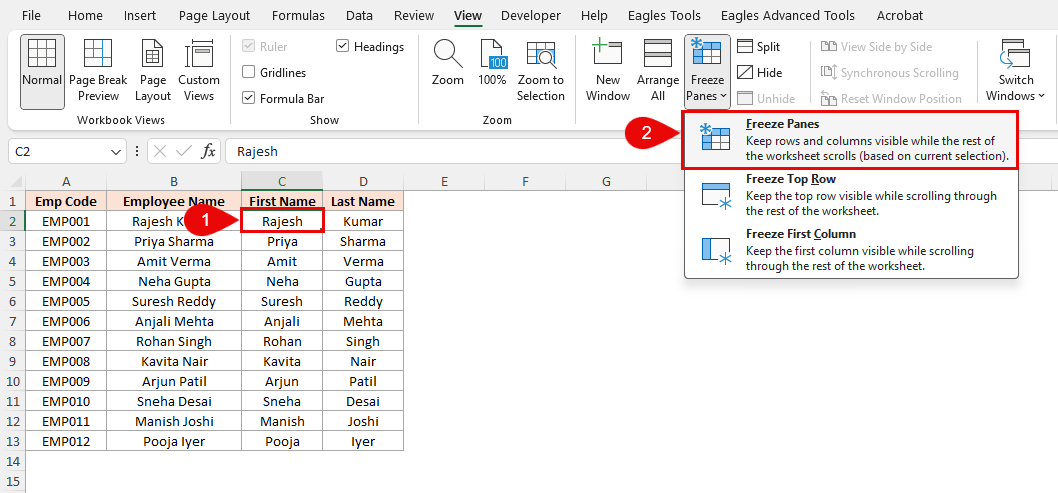The height and width of the screenshot is (493, 1058).
Task: Select the Emp Code header cell
Action: pyautogui.click(x=66, y=201)
